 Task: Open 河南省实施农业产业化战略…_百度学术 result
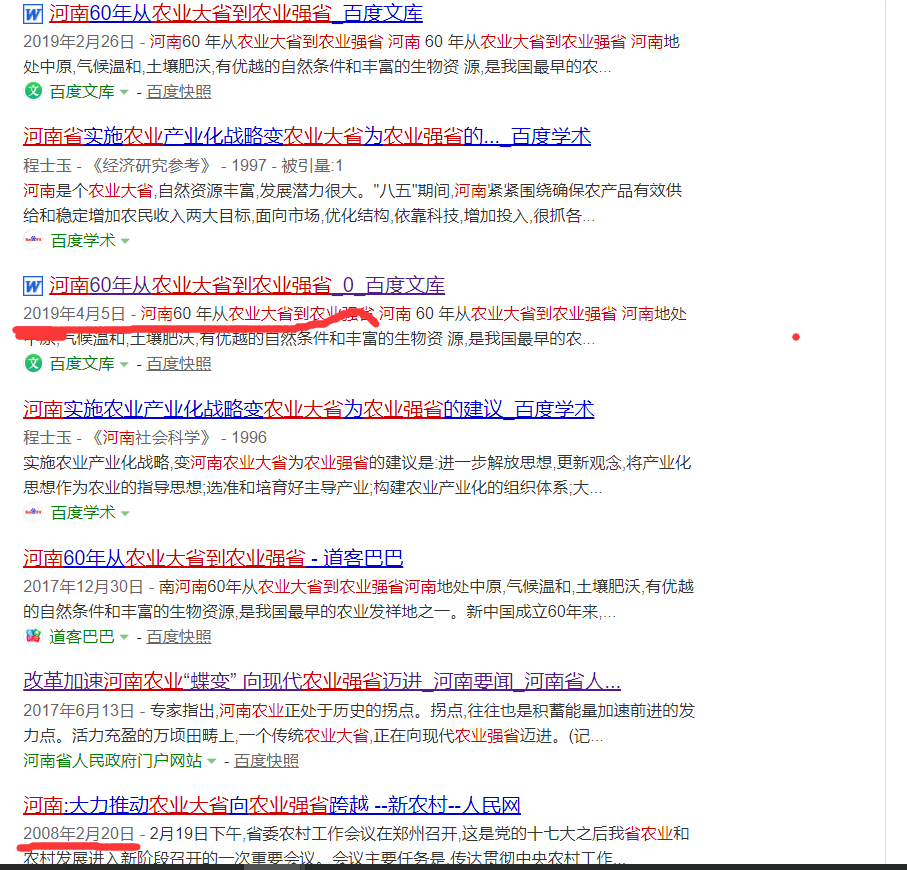[x=307, y=137]
